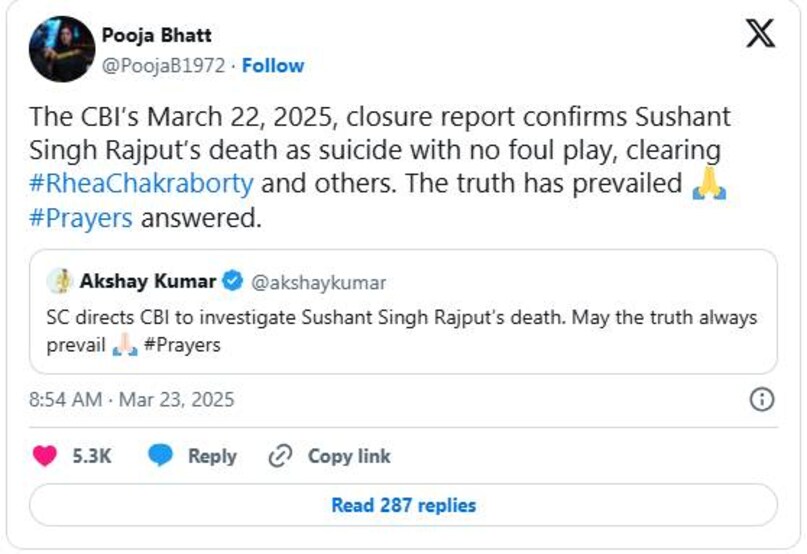Click Akshay Kumar's small avatar

[x=61, y=282]
